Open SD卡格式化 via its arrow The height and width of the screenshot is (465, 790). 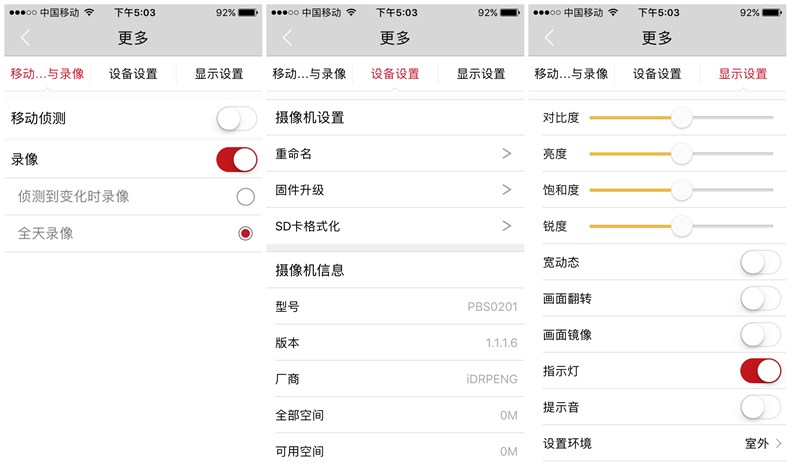coord(507,226)
